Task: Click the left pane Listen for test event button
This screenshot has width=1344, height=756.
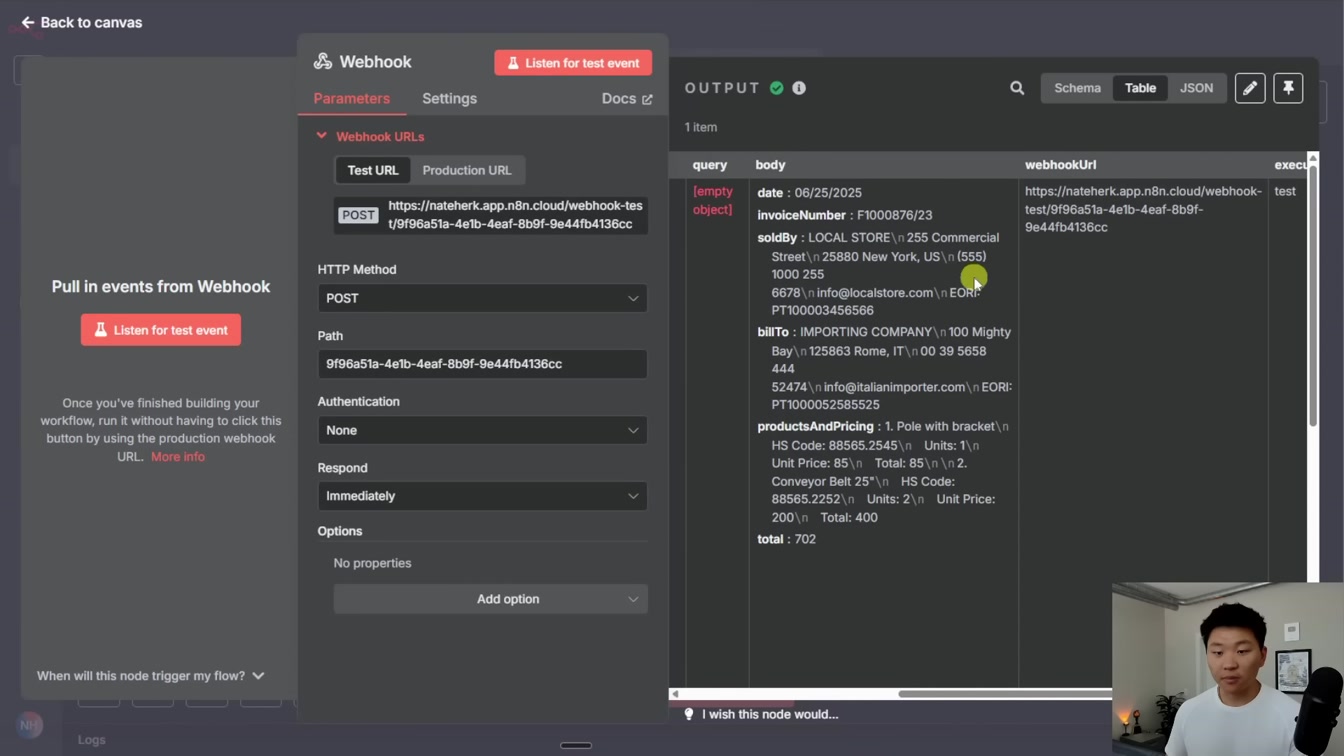Action: coord(161,330)
